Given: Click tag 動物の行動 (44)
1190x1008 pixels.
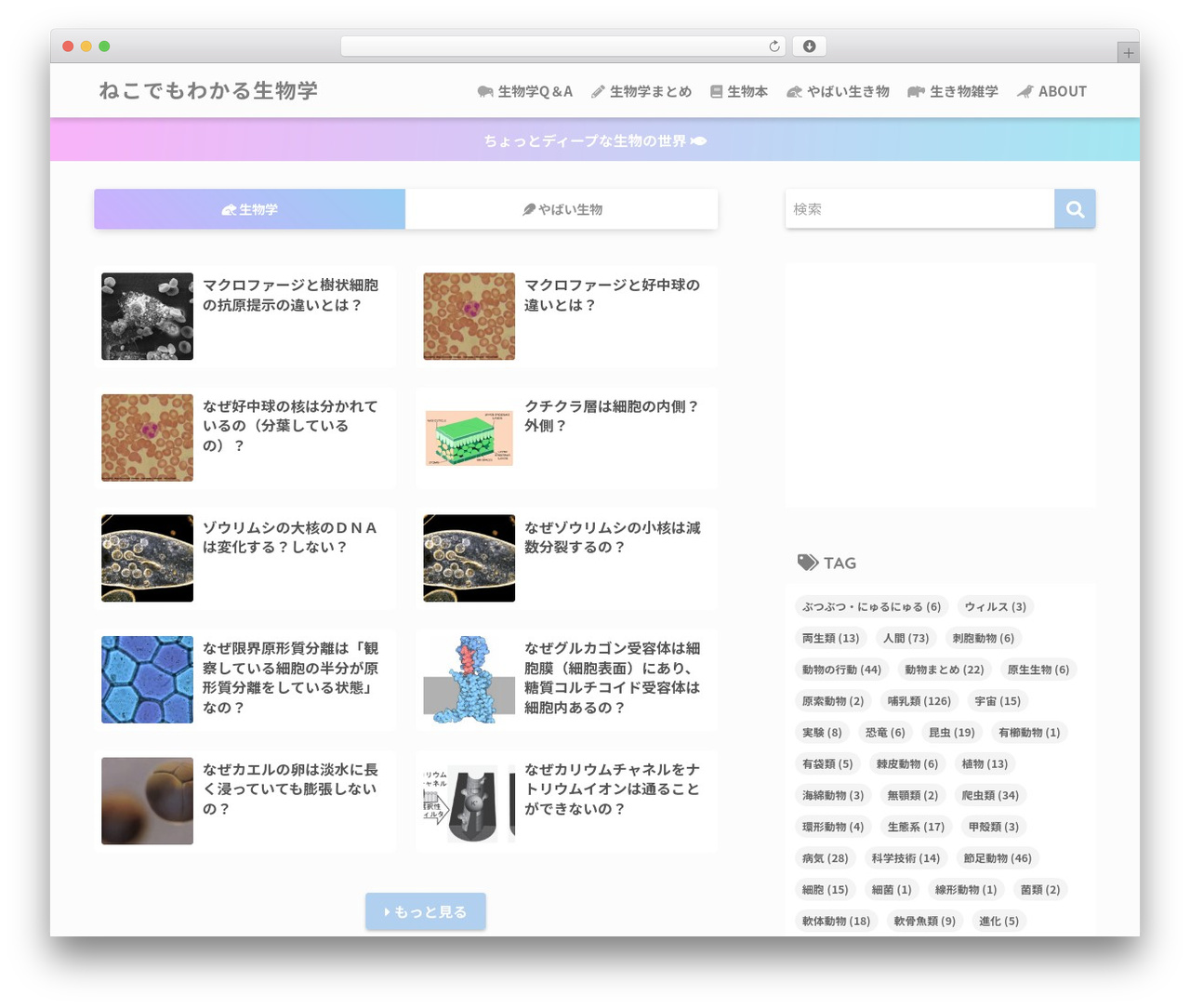Looking at the screenshot, I should click(841, 670).
